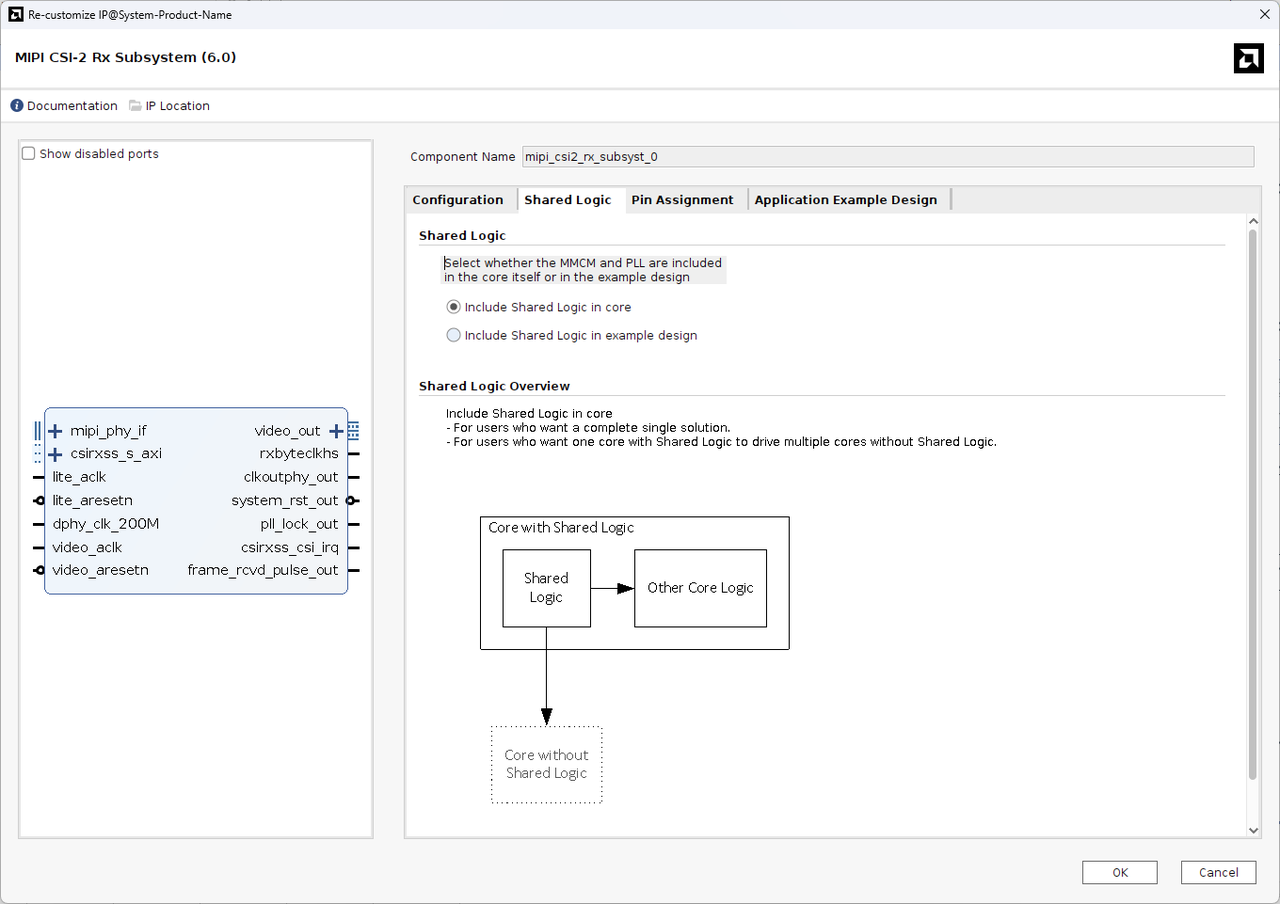1280x904 pixels.
Task: Click the Documentation info icon
Action: click(17, 106)
